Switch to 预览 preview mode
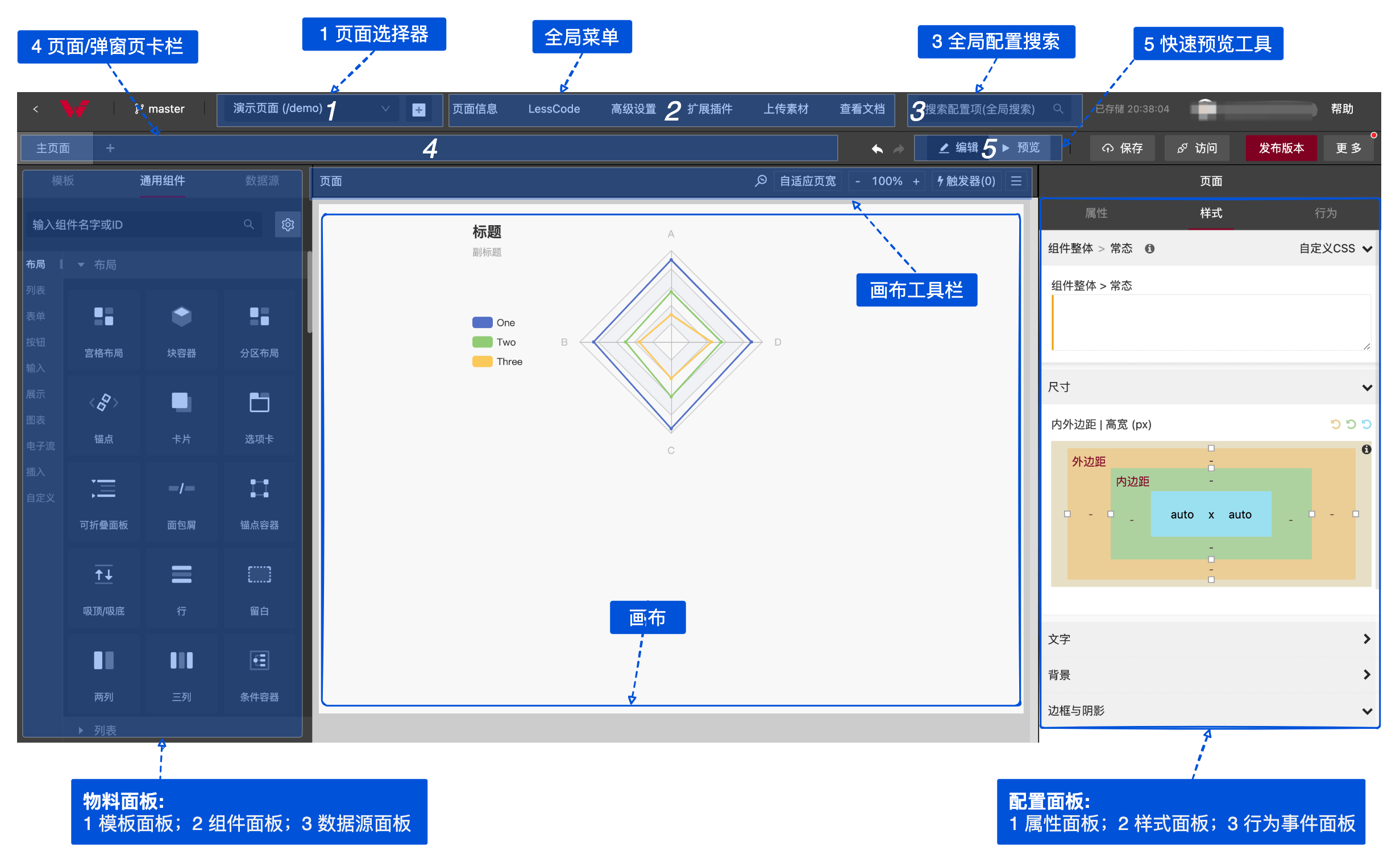 pos(1022,148)
